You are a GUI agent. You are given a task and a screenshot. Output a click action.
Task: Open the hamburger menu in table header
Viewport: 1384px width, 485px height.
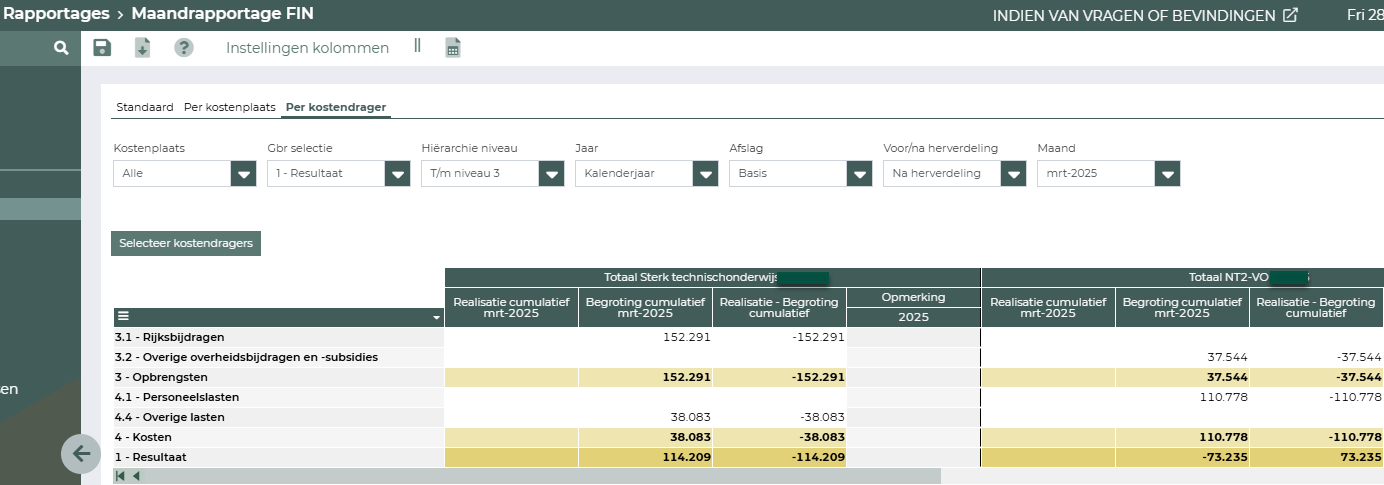coord(123,316)
